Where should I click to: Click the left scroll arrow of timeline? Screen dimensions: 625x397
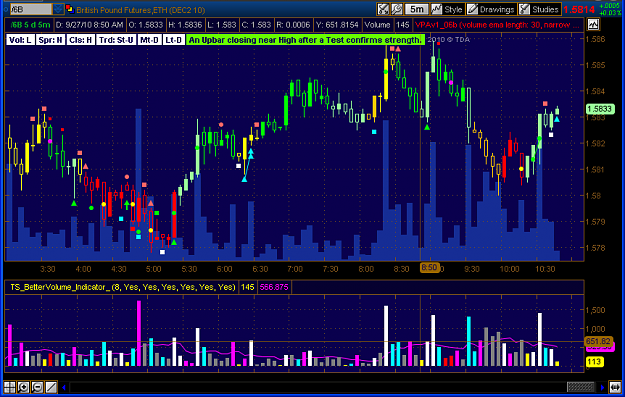click(64, 387)
